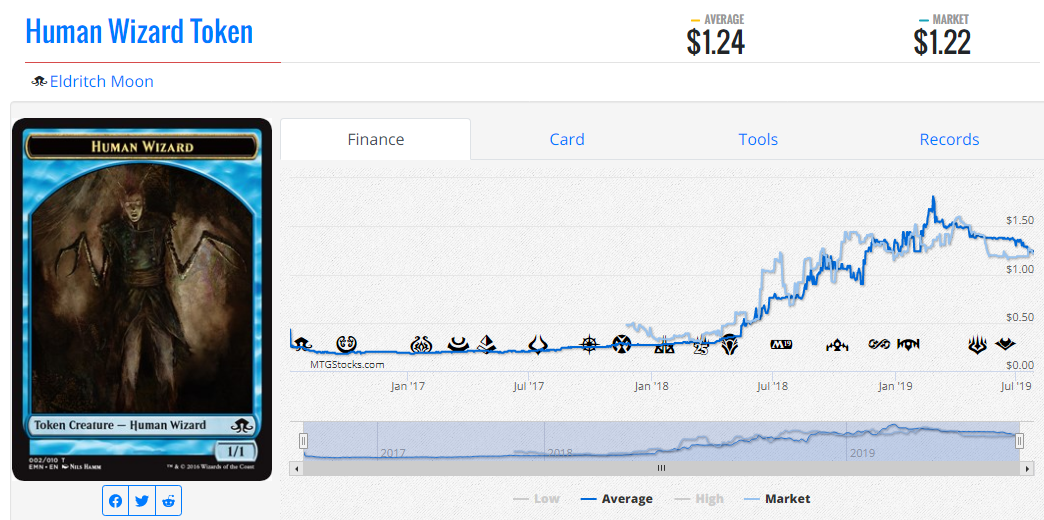Click the Dominaria shield set marker

(x=731, y=345)
